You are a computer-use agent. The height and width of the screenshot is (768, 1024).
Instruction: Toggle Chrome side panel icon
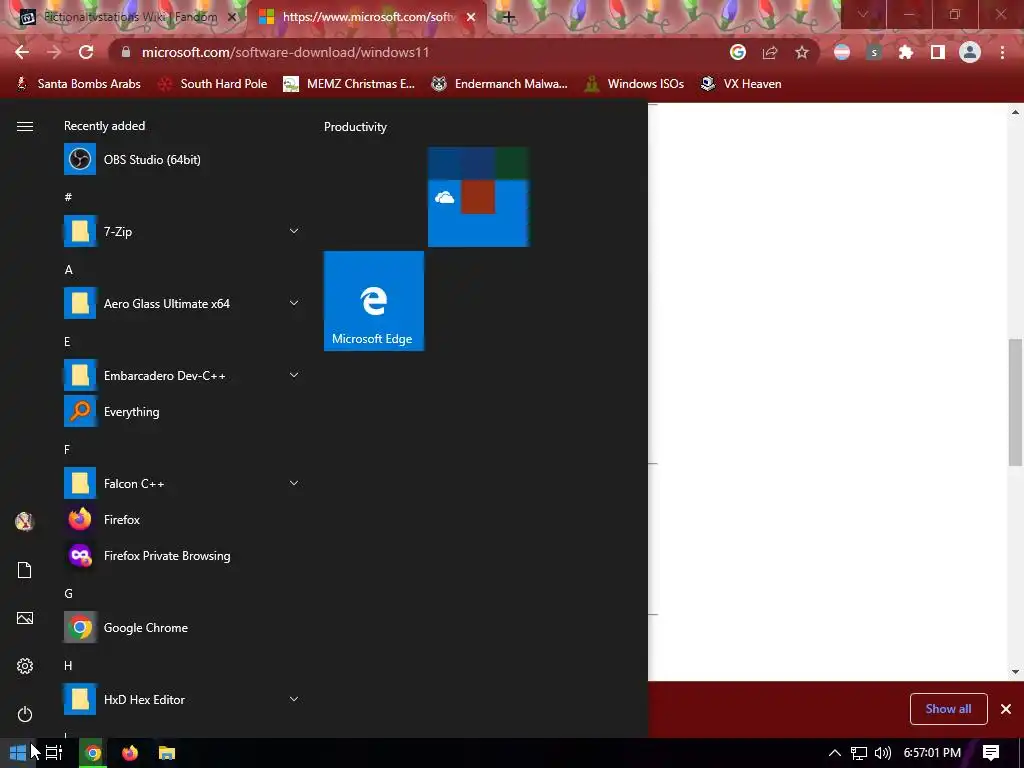938,52
